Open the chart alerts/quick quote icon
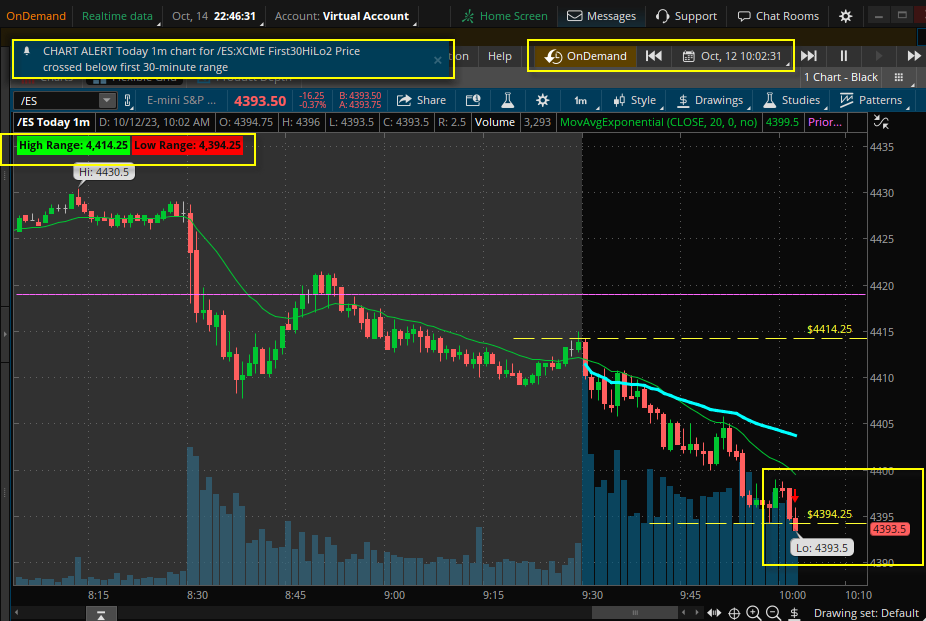The width and height of the screenshot is (926, 621). click(473, 100)
